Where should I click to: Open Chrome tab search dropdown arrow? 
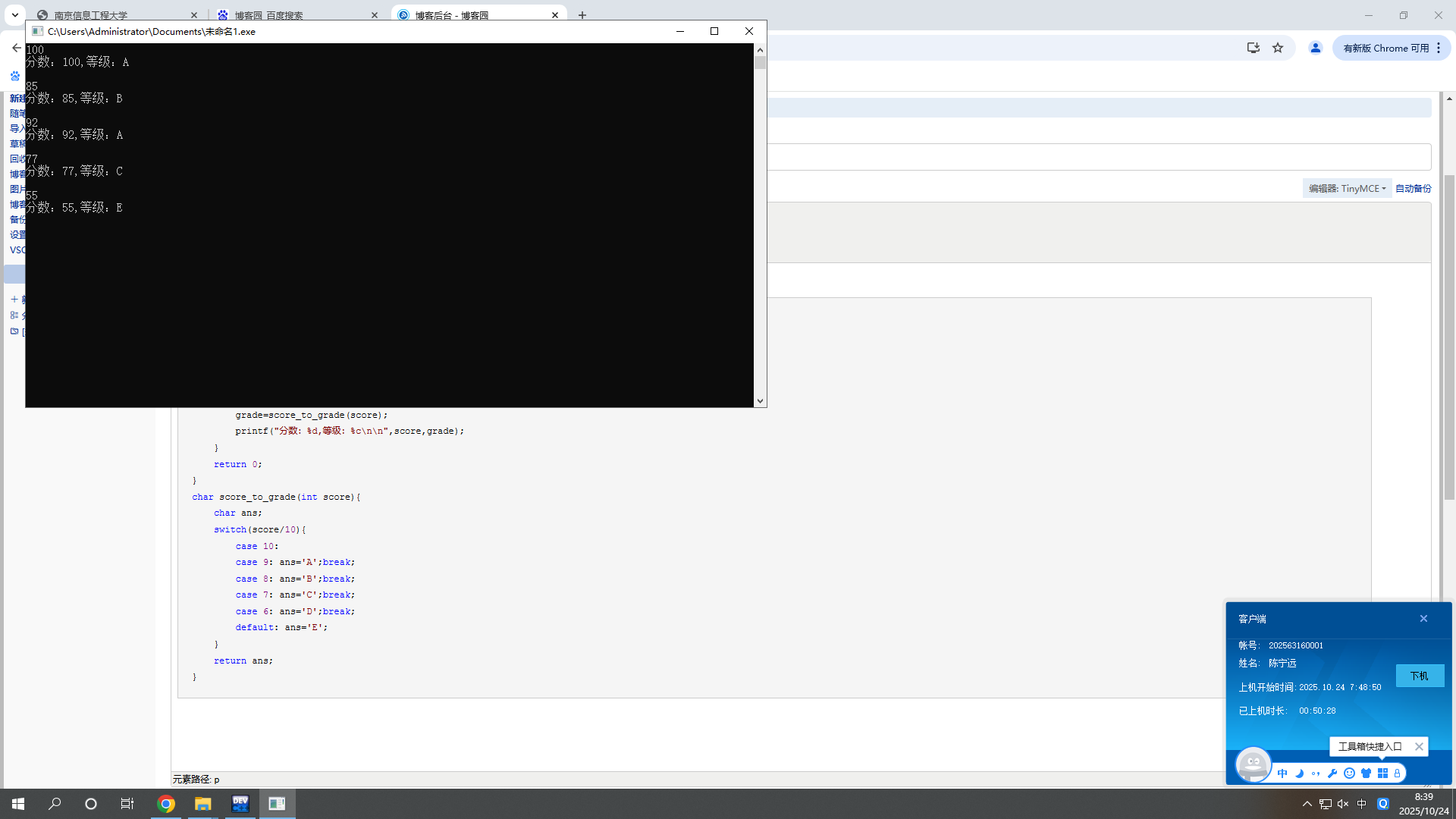[x=14, y=14]
